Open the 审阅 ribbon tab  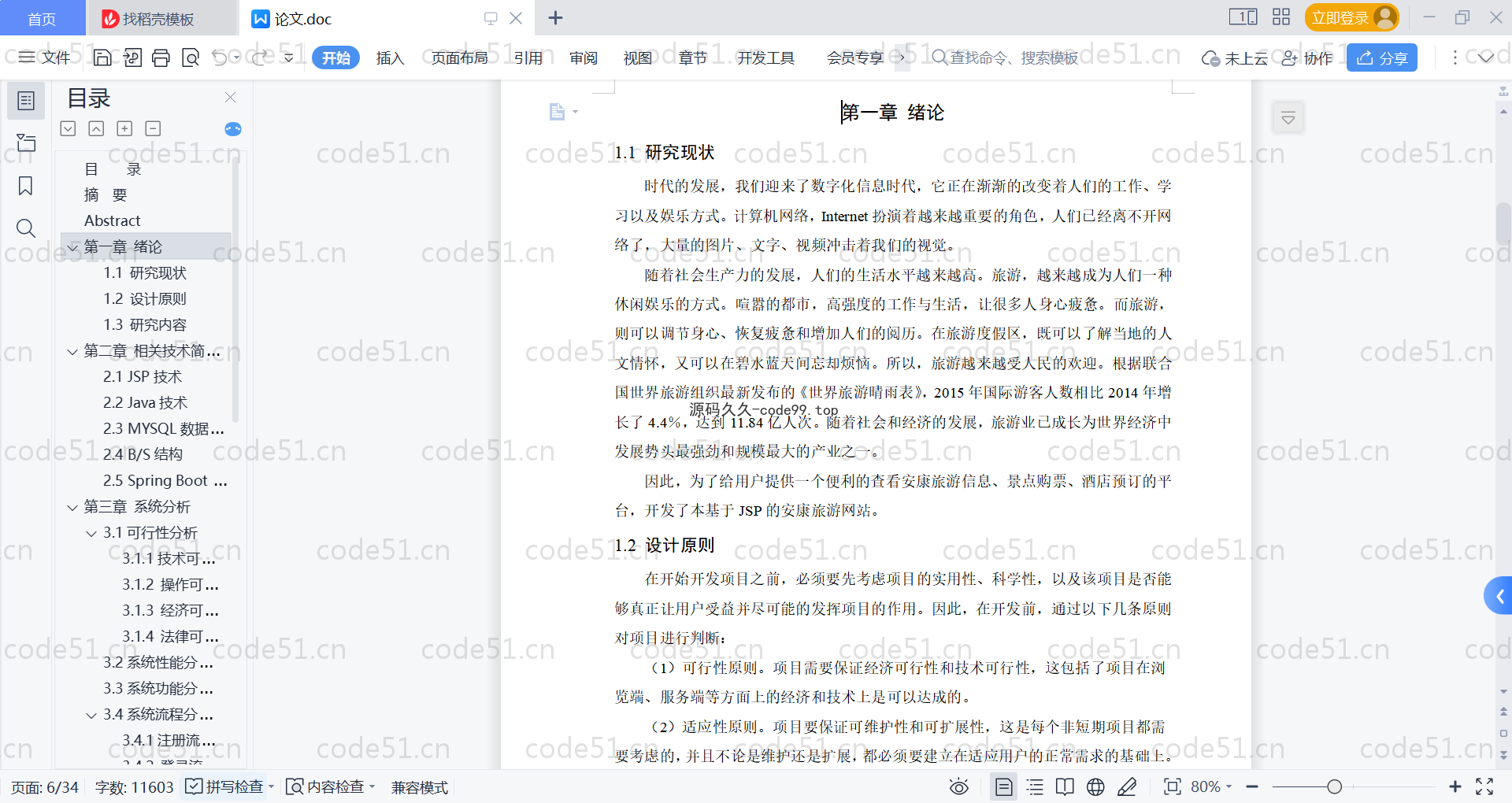click(x=584, y=57)
